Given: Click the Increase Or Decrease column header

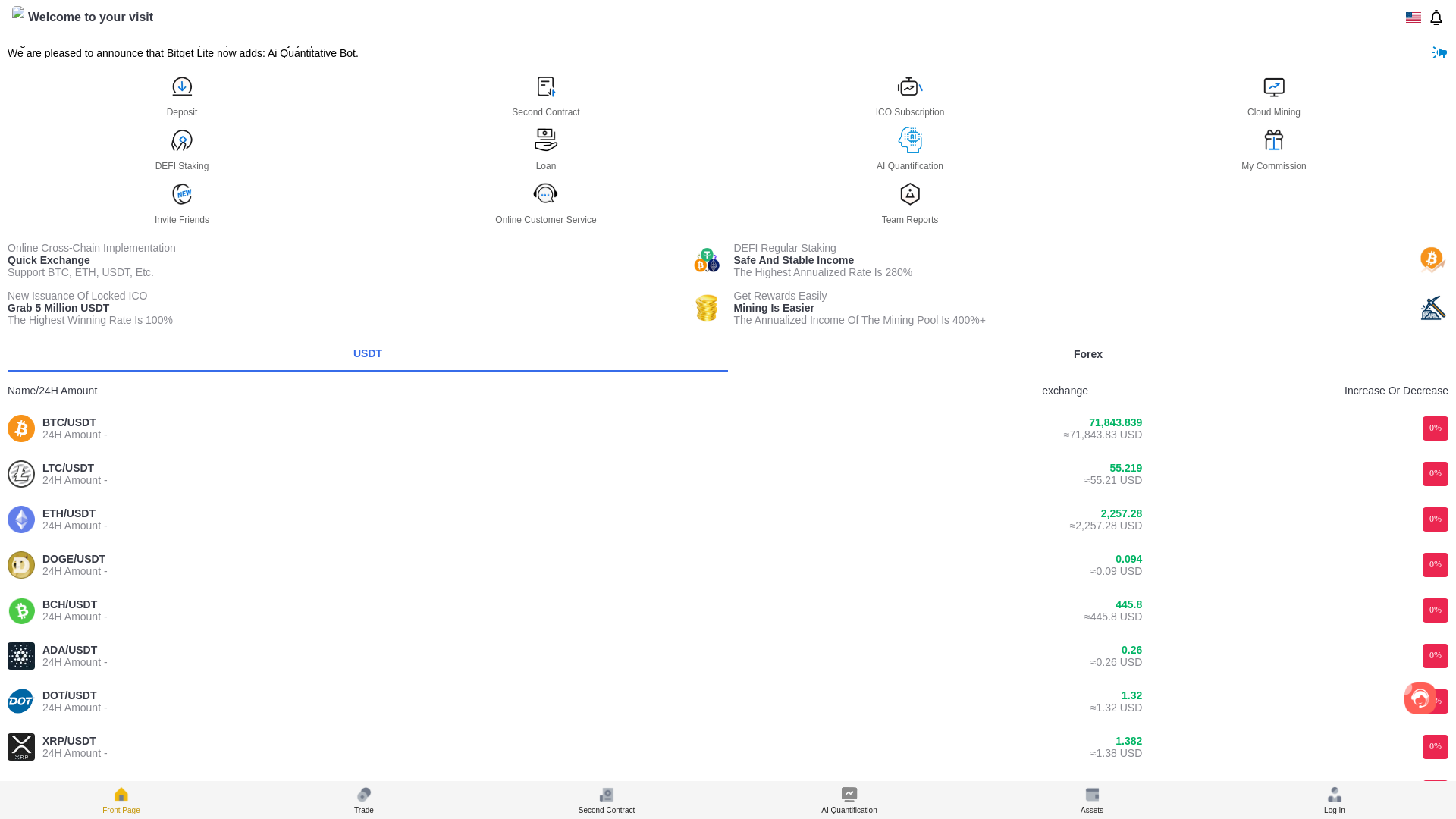Looking at the screenshot, I should point(1396,391).
